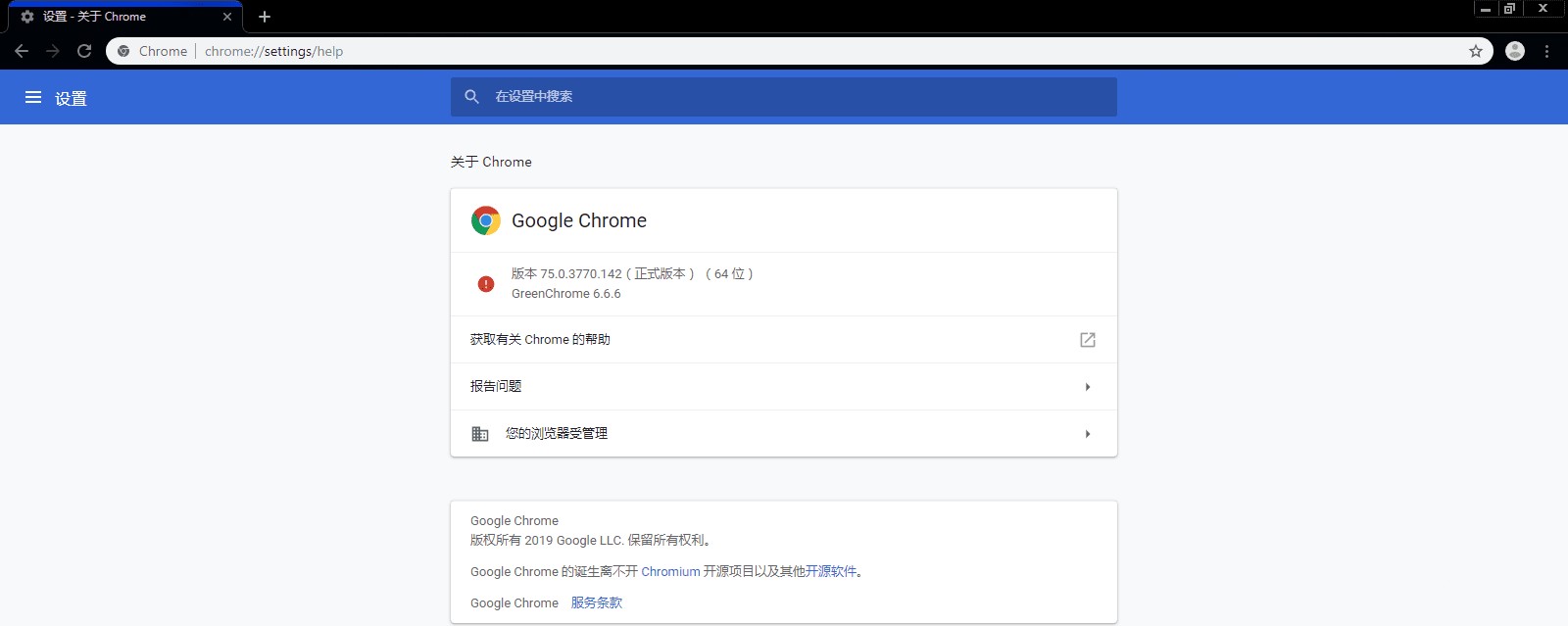Click the address bar showing chrome://settings/help
Viewport: 1568px width, 626px height.
point(799,51)
